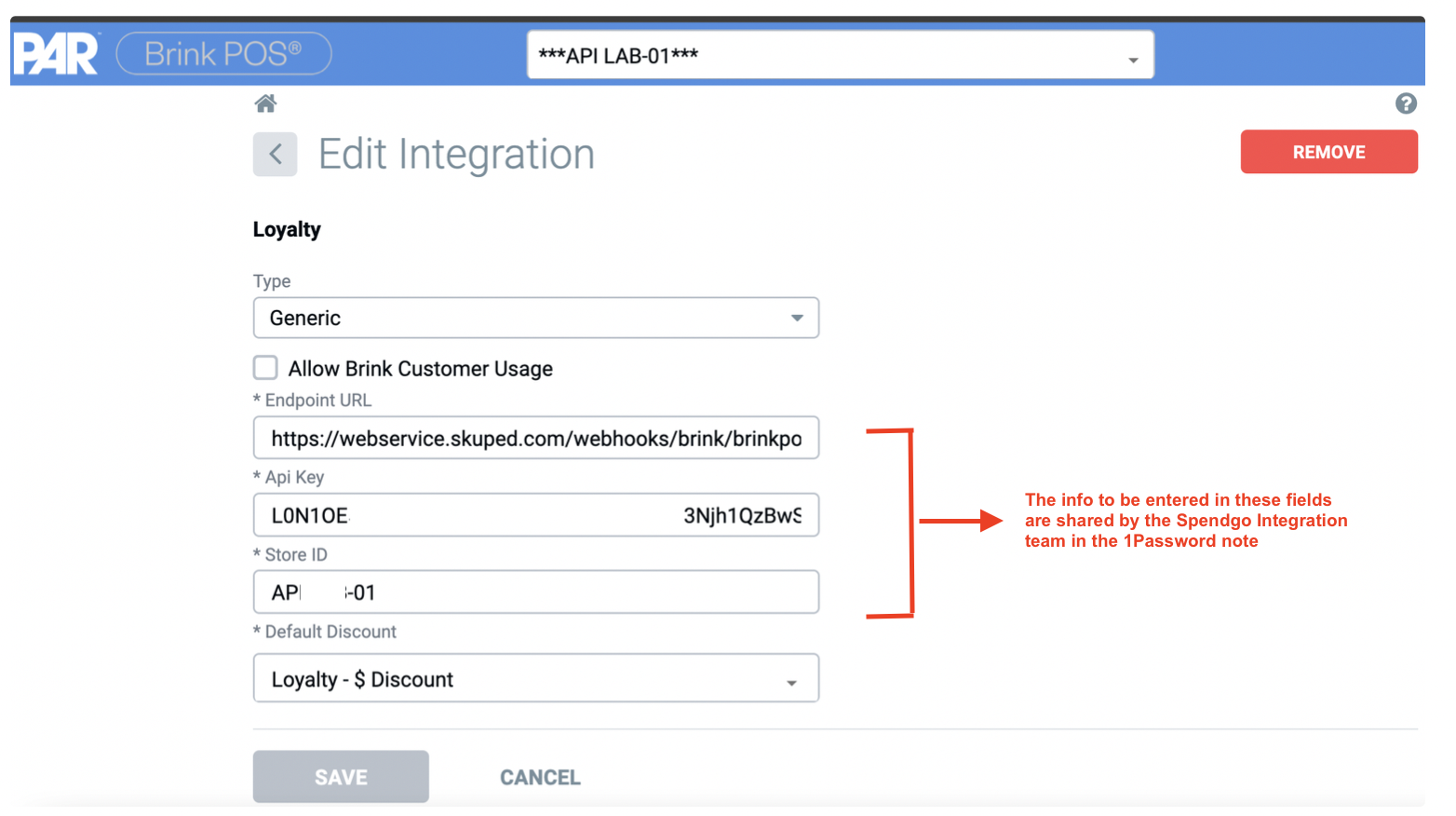Image resolution: width=1456 pixels, height=816 pixels.
Task: Open the API LAB-01 location dropdown
Action: coord(840,55)
